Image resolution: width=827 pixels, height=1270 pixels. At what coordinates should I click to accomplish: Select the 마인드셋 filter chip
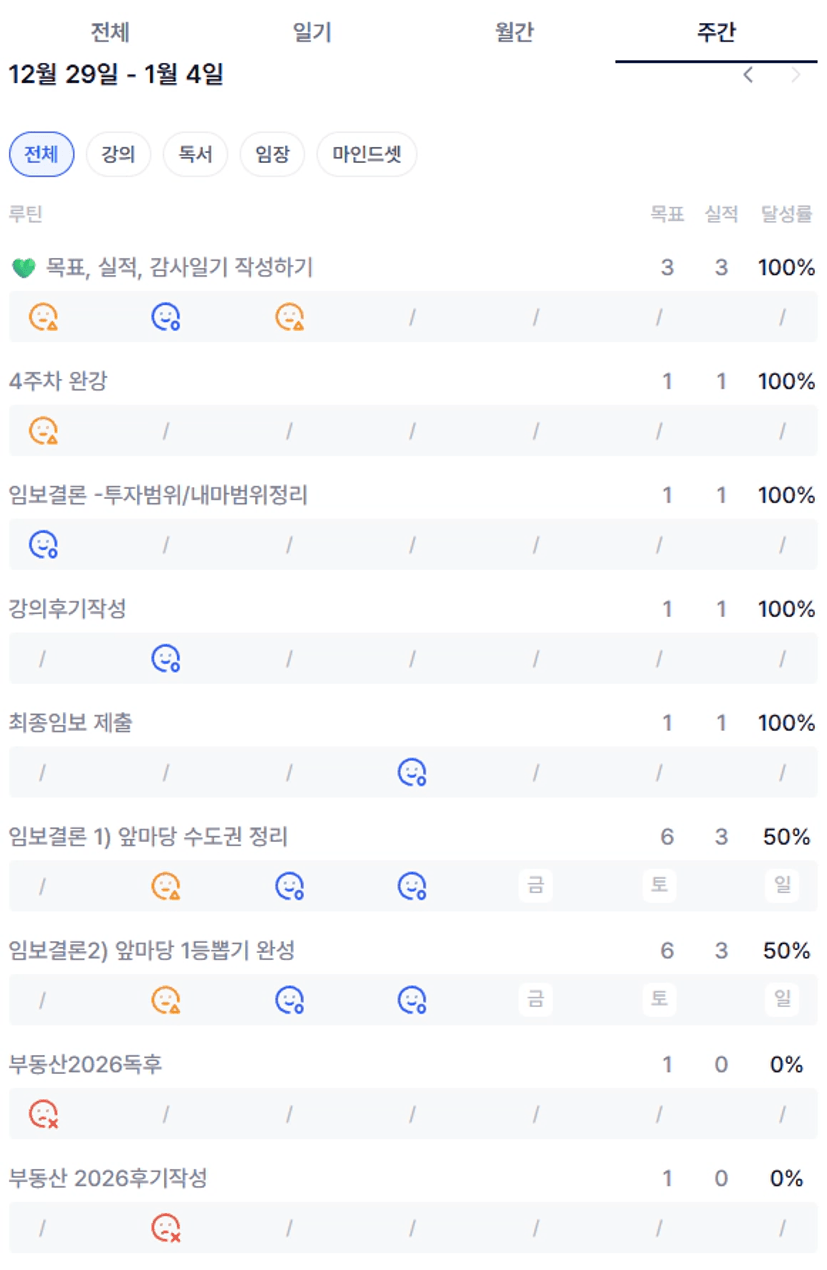click(367, 155)
